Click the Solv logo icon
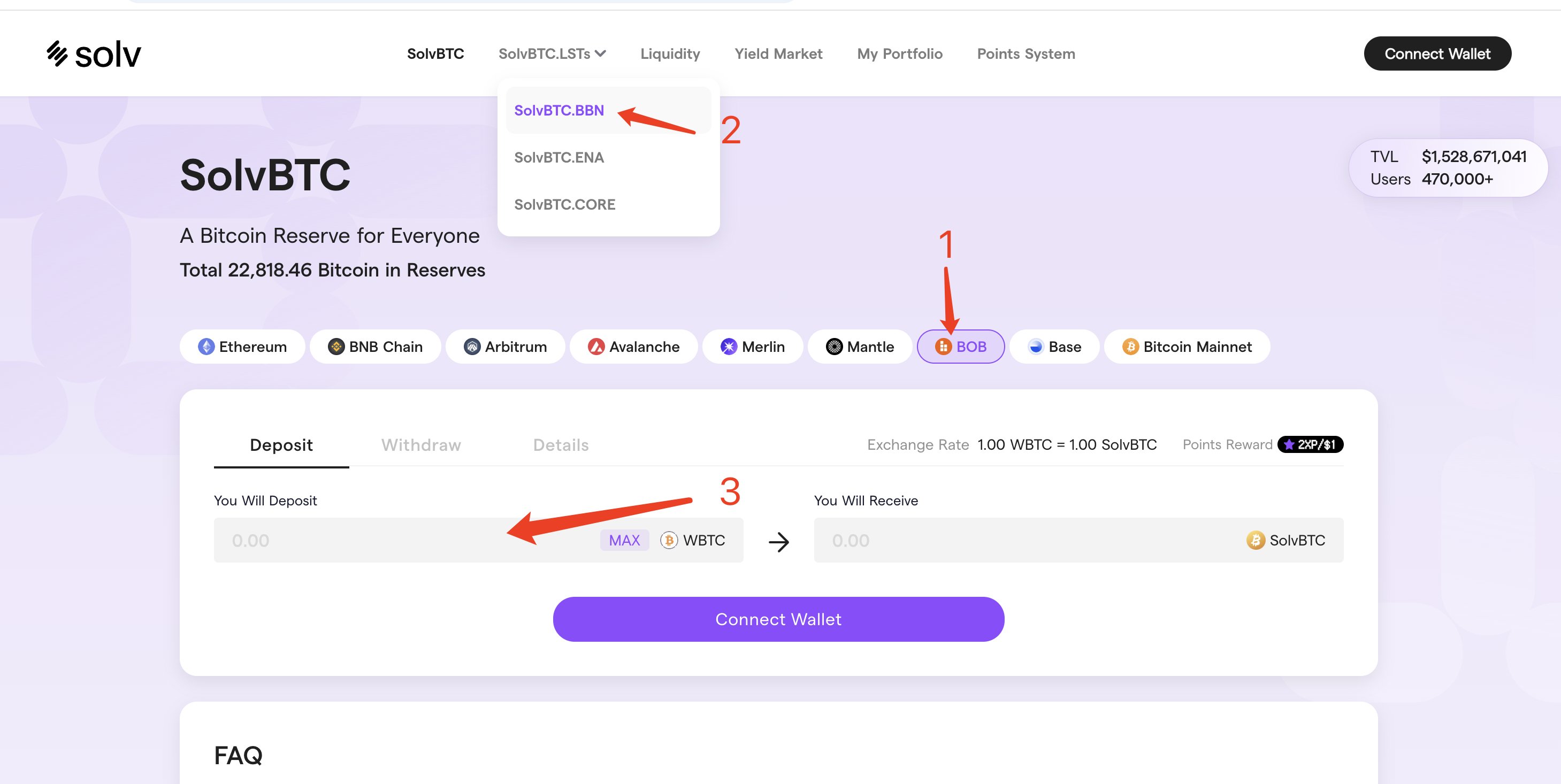This screenshot has height=784, width=1561. pyautogui.click(x=58, y=53)
